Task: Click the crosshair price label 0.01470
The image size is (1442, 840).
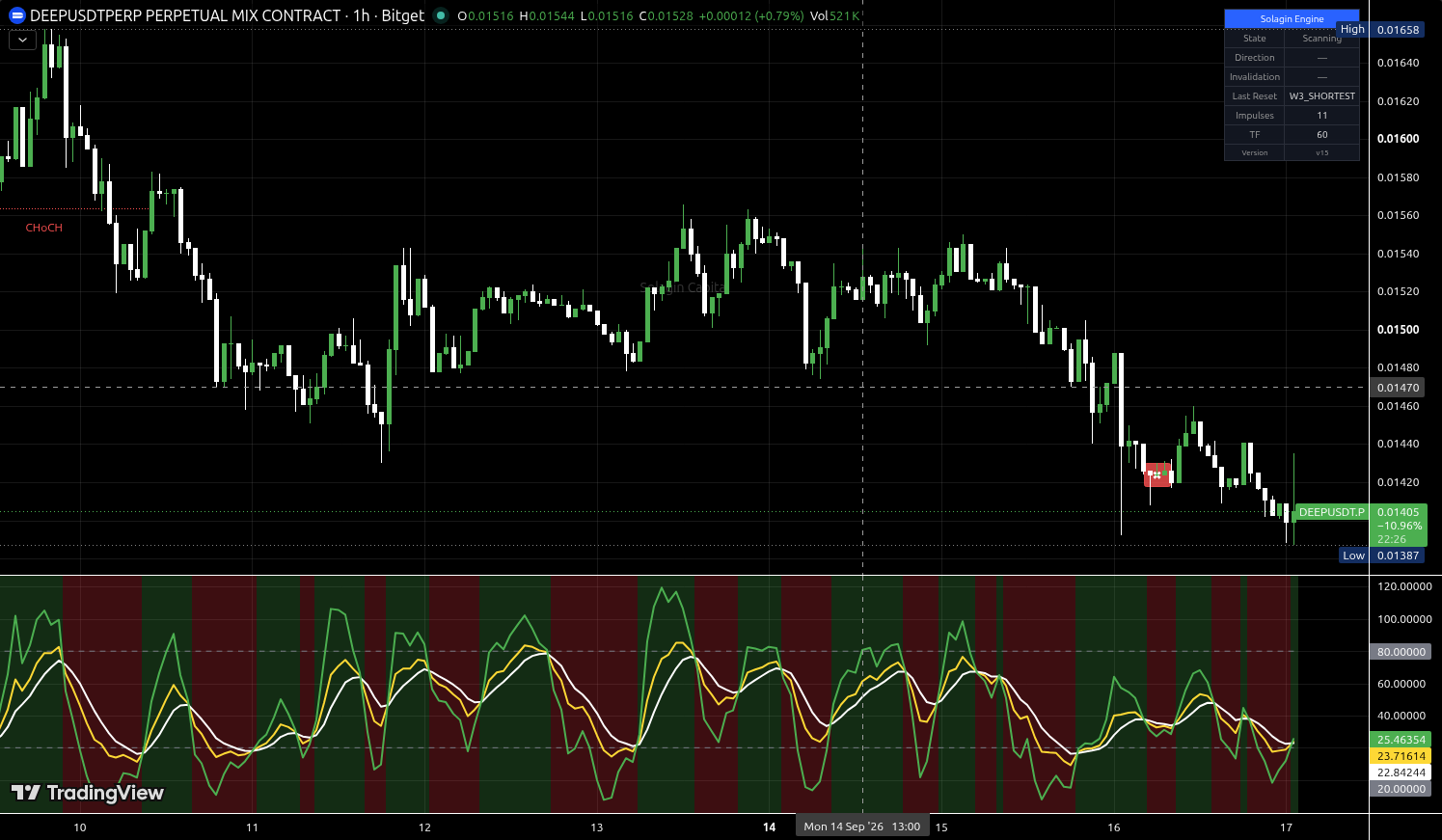Action: tap(1398, 388)
